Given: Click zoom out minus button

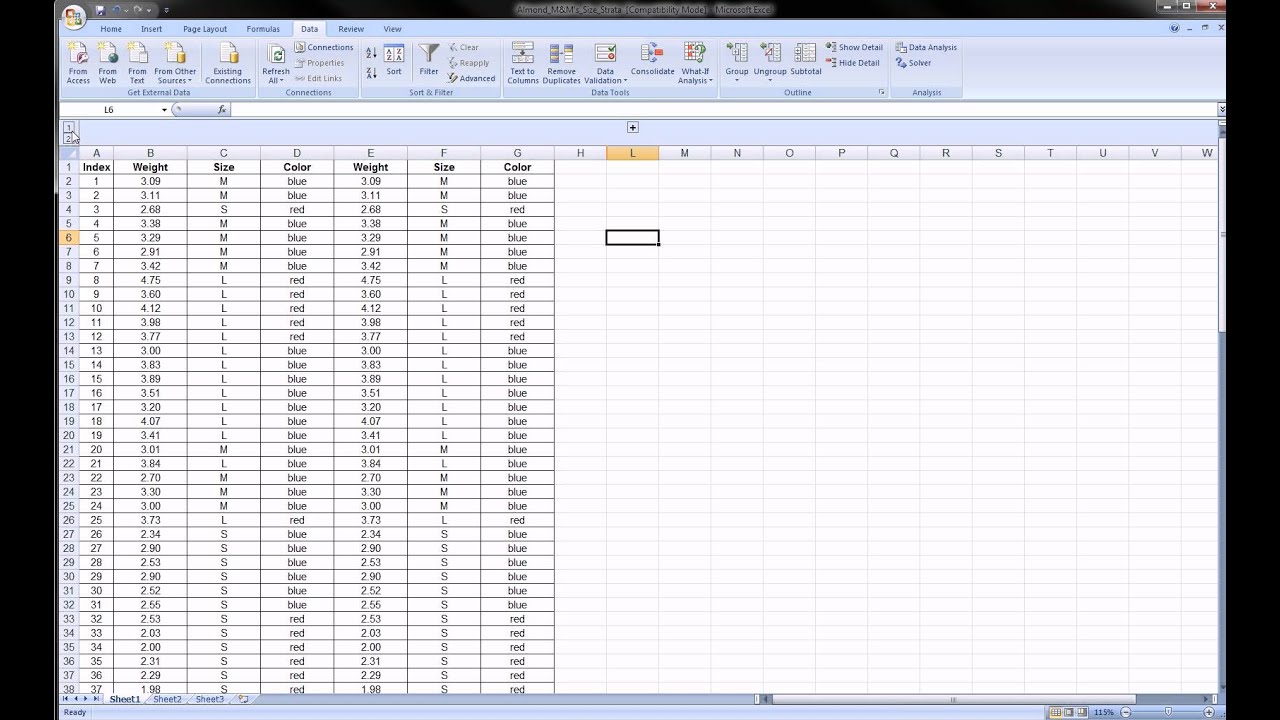Looking at the screenshot, I should coord(1126,712).
